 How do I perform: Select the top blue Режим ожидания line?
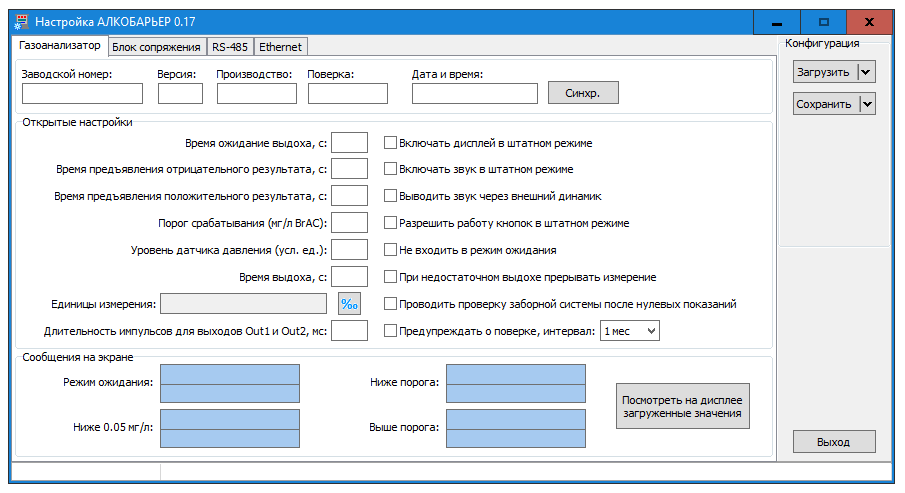(230, 374)
